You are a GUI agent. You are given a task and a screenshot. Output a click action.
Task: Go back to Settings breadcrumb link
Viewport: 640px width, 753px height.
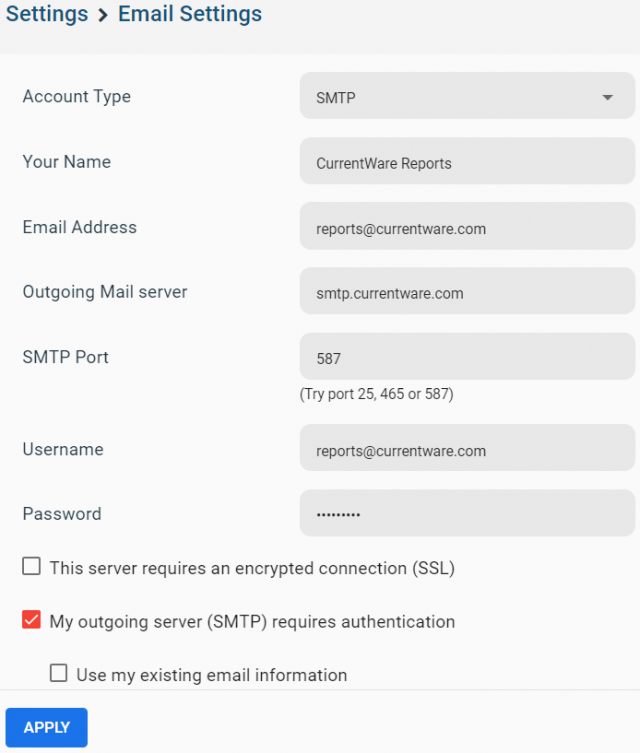click(x=47, y=13)
